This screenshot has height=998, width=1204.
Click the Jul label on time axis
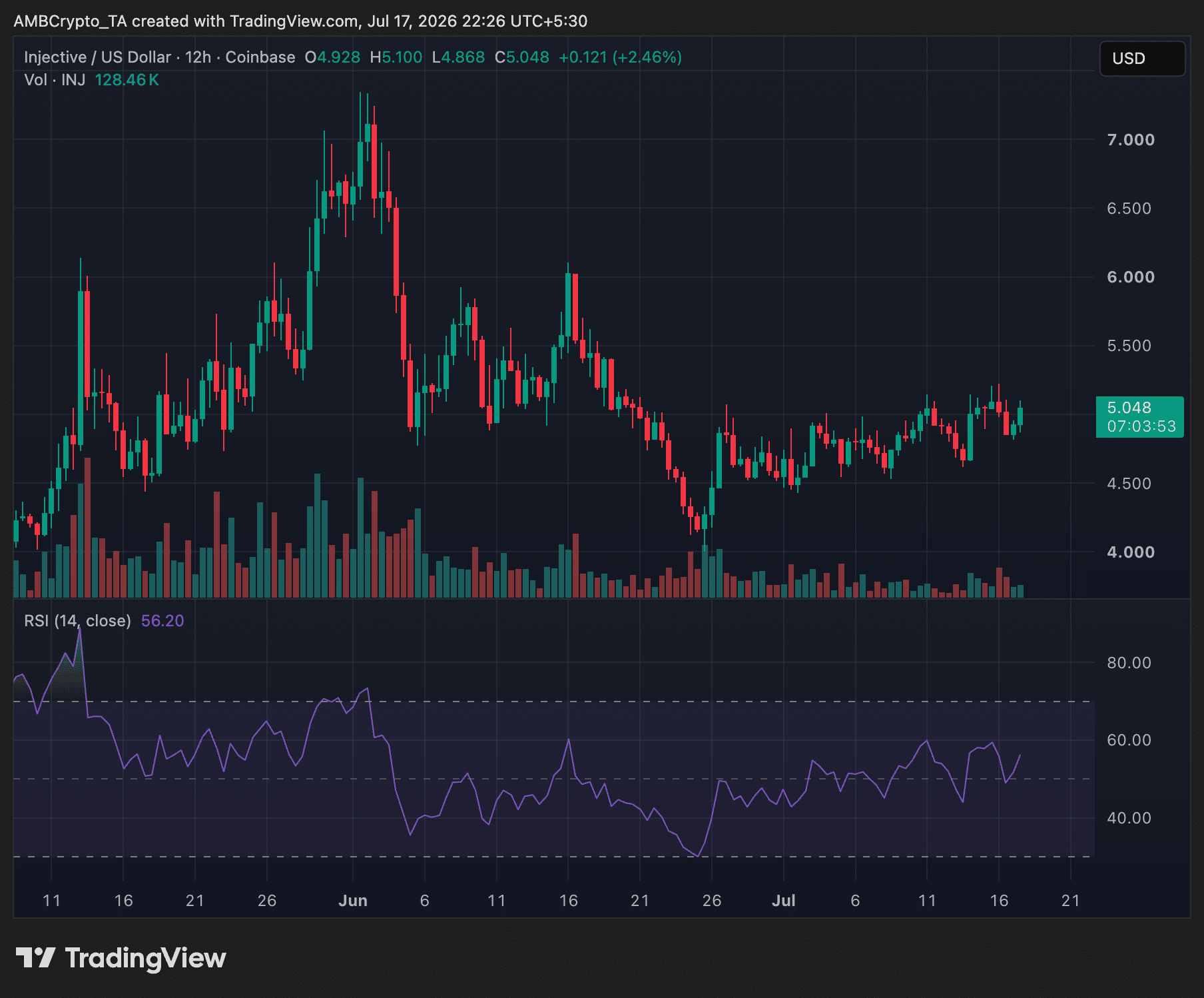784,901
